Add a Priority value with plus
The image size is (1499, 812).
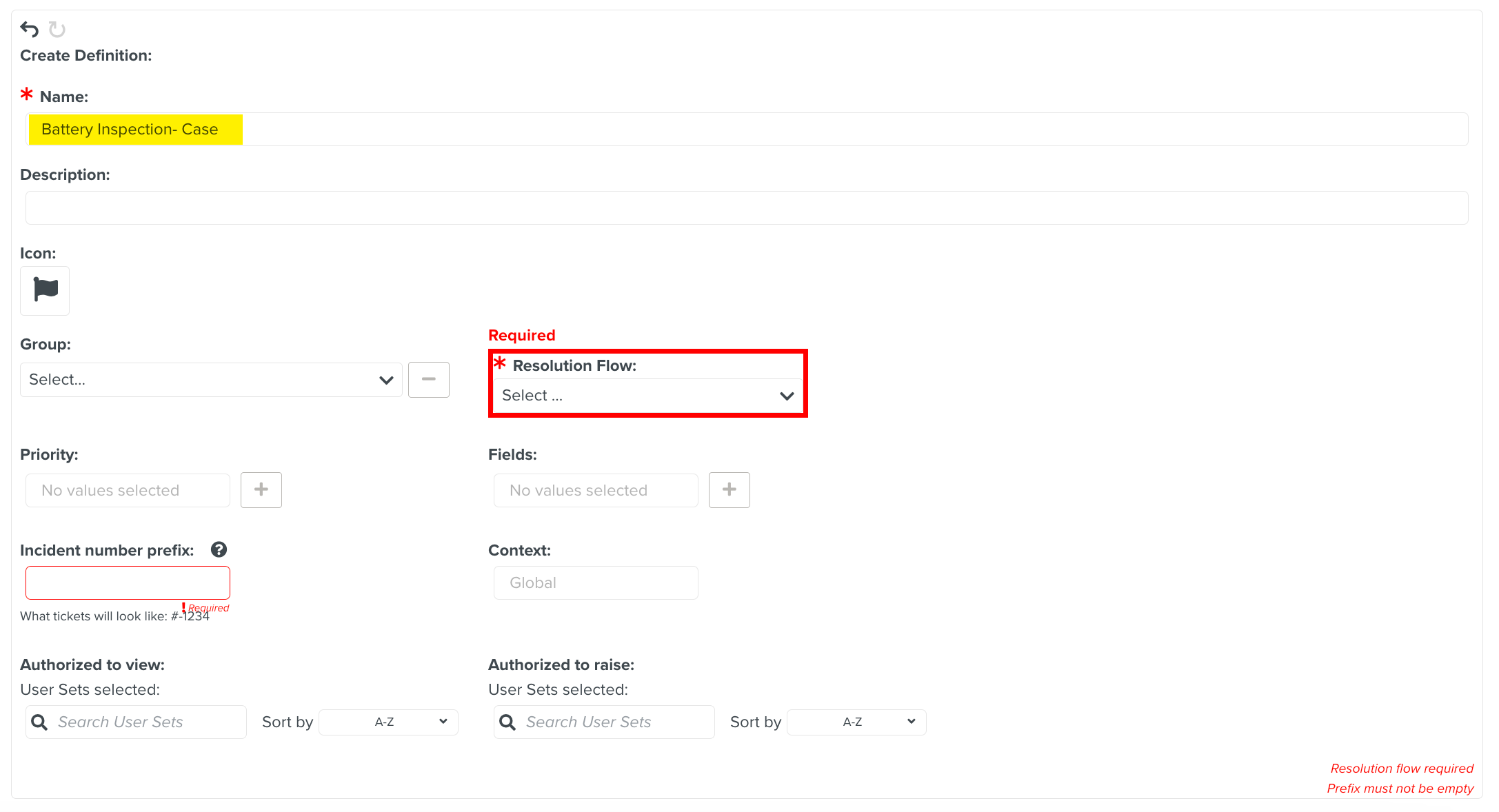[x=261, y=489]
